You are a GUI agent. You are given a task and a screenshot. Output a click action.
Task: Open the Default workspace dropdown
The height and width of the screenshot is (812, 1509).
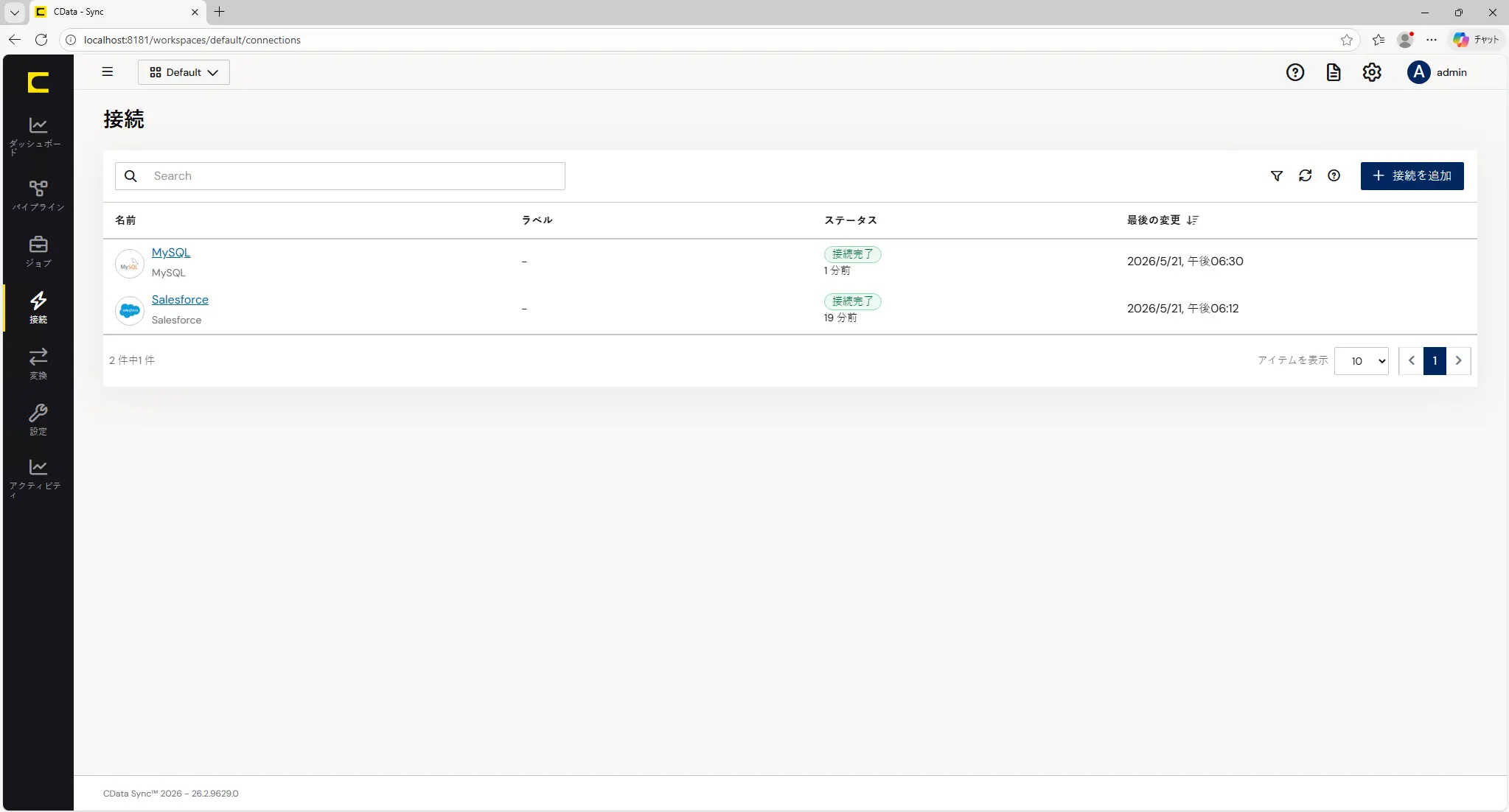tap(184, 72)
